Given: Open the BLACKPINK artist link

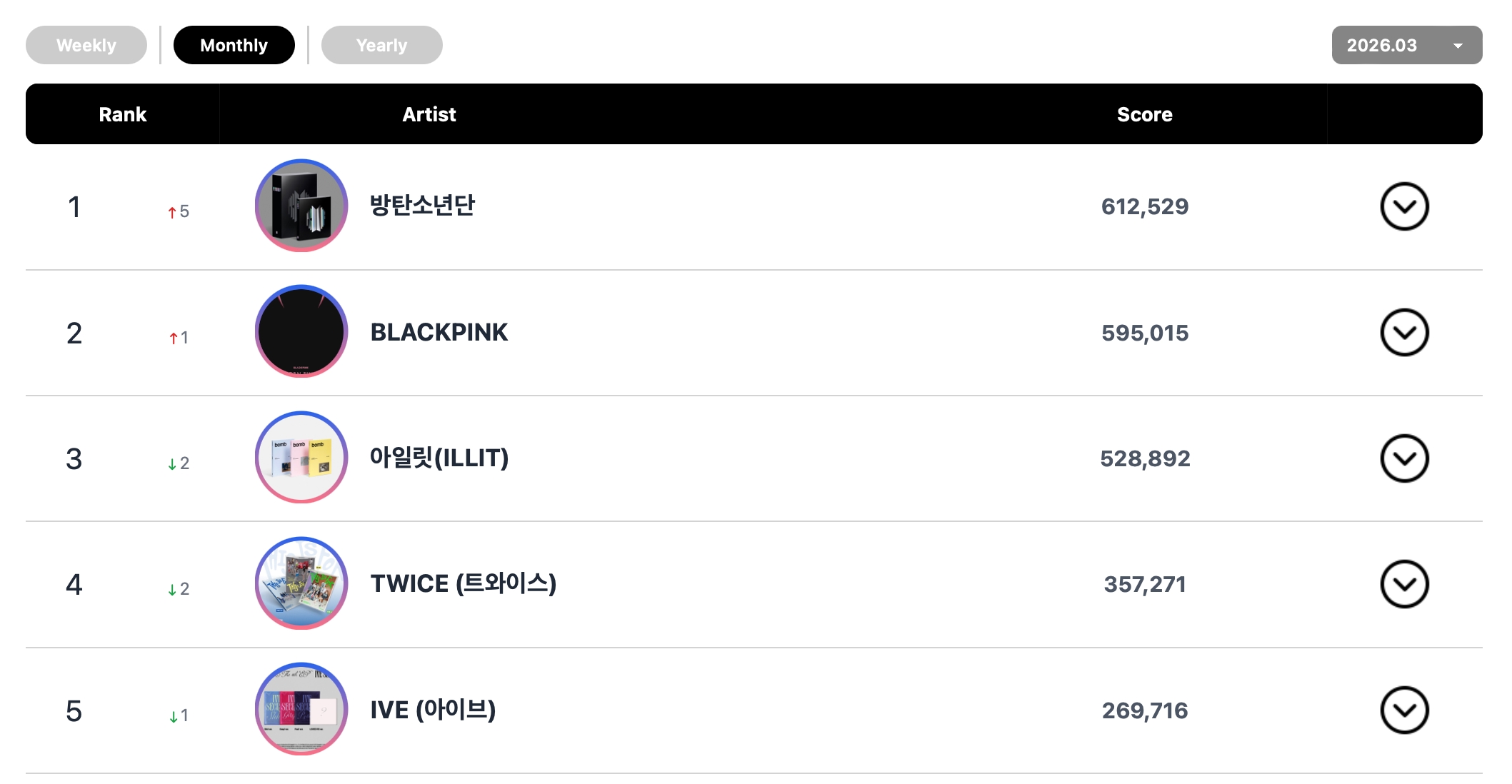Looking at the screenshot, I should pos(439,332).
